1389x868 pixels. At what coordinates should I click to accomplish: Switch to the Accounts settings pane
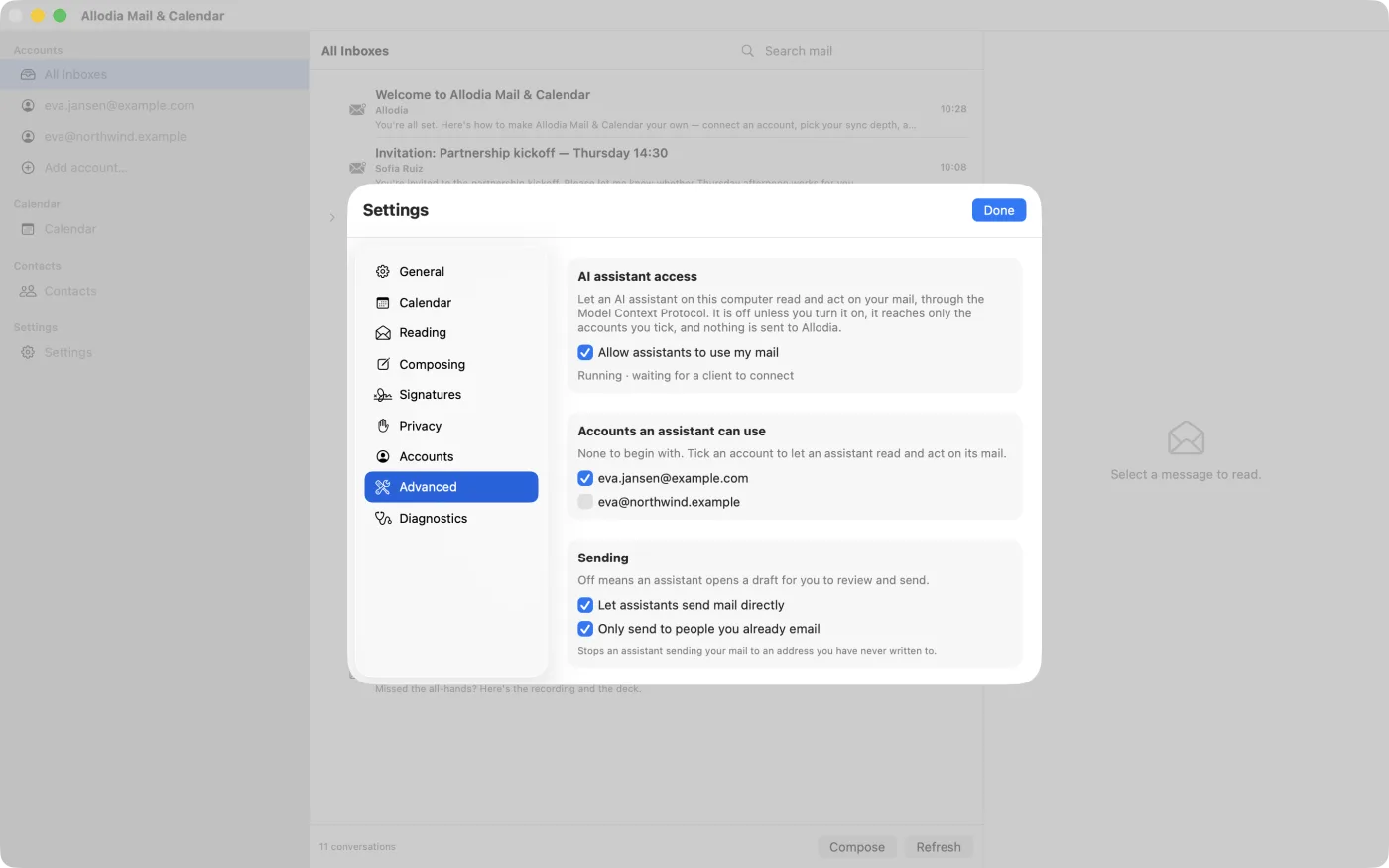[x=451, y=456]
